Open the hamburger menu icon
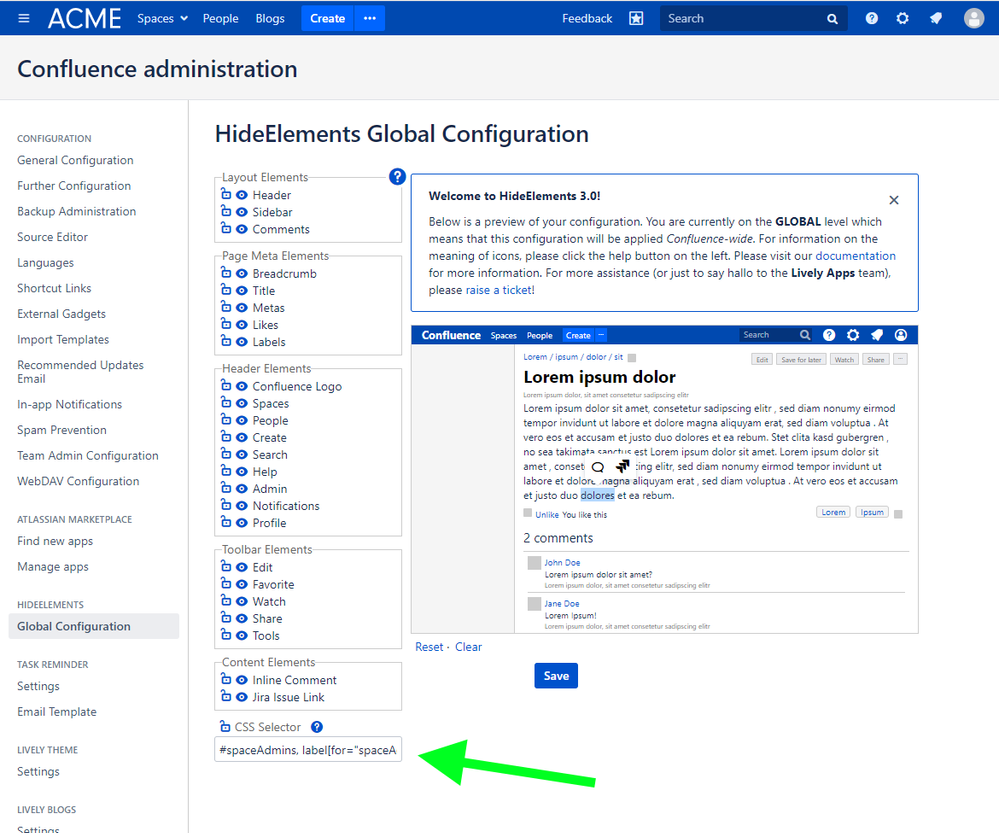 (x=24, y=18)
